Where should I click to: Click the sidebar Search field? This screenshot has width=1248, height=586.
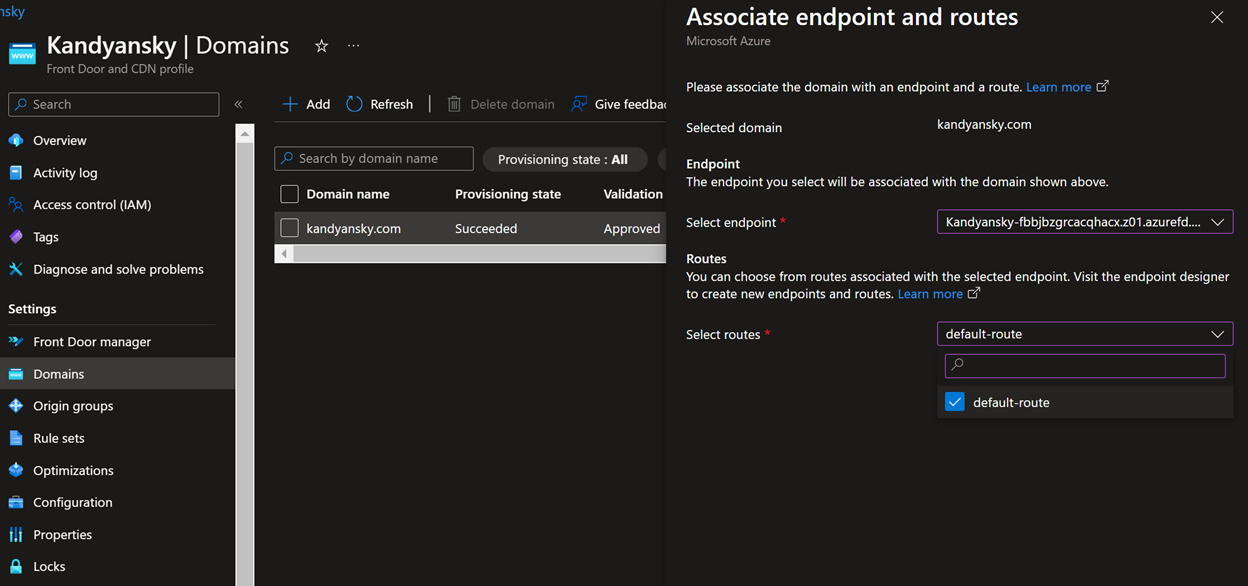coord(114,104)
